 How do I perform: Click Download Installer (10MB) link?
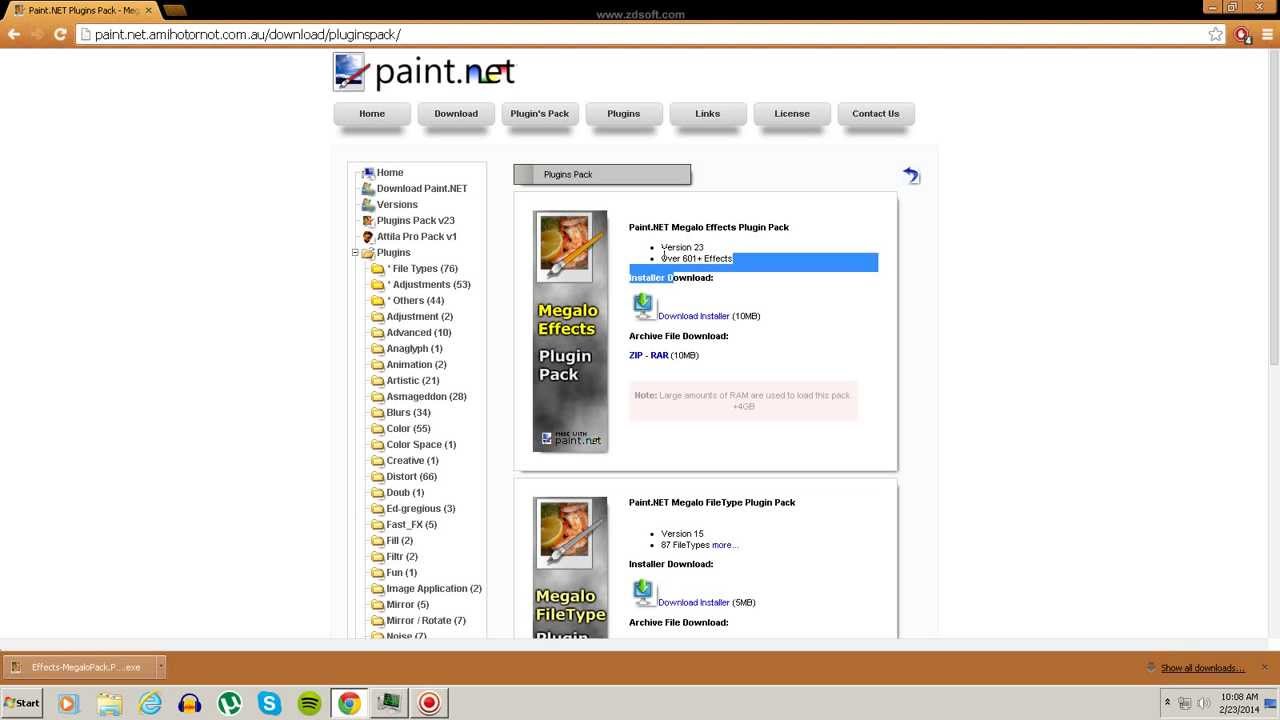pos(693,316)
